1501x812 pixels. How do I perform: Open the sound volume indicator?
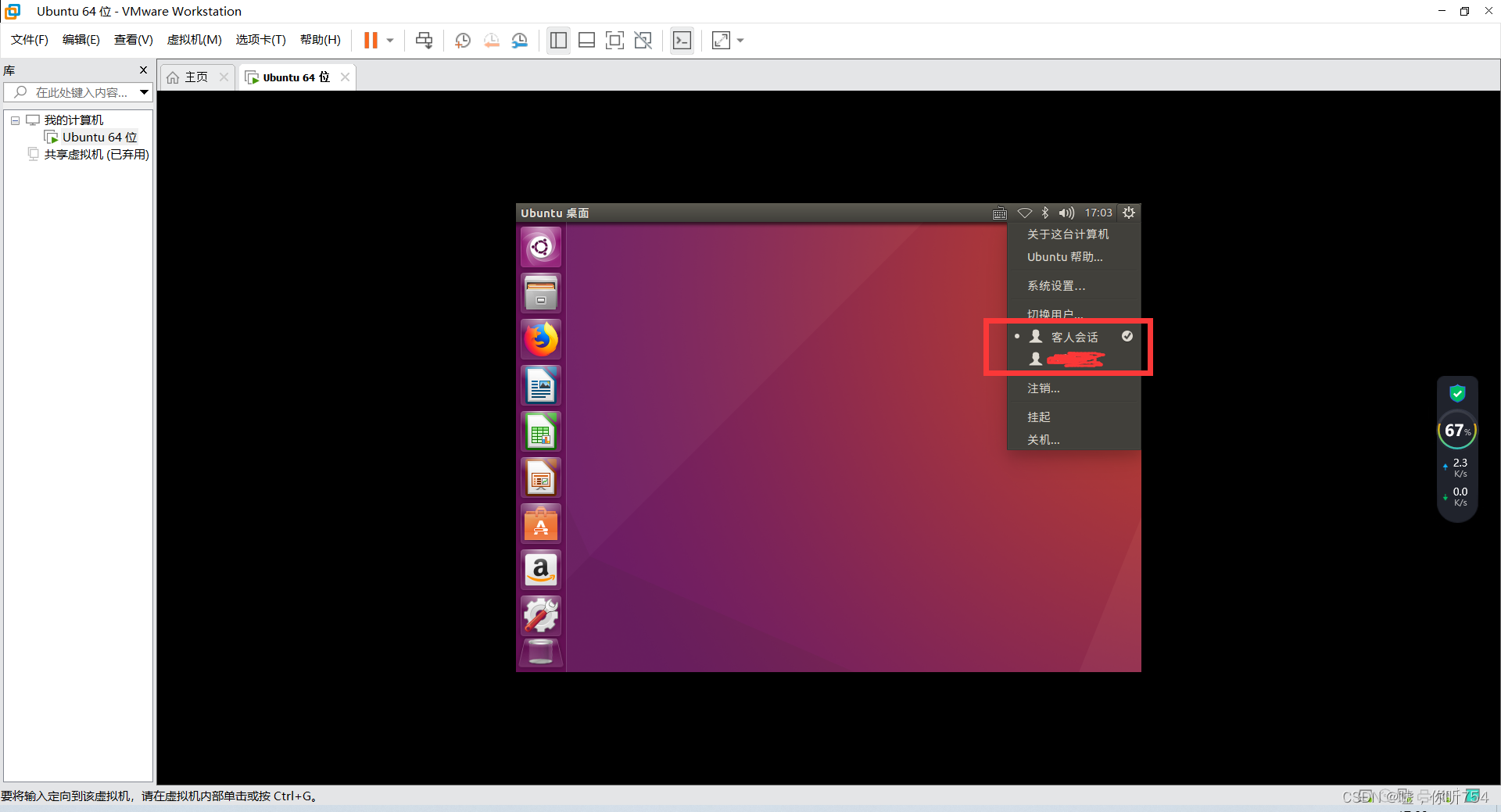click(1066, 213)
